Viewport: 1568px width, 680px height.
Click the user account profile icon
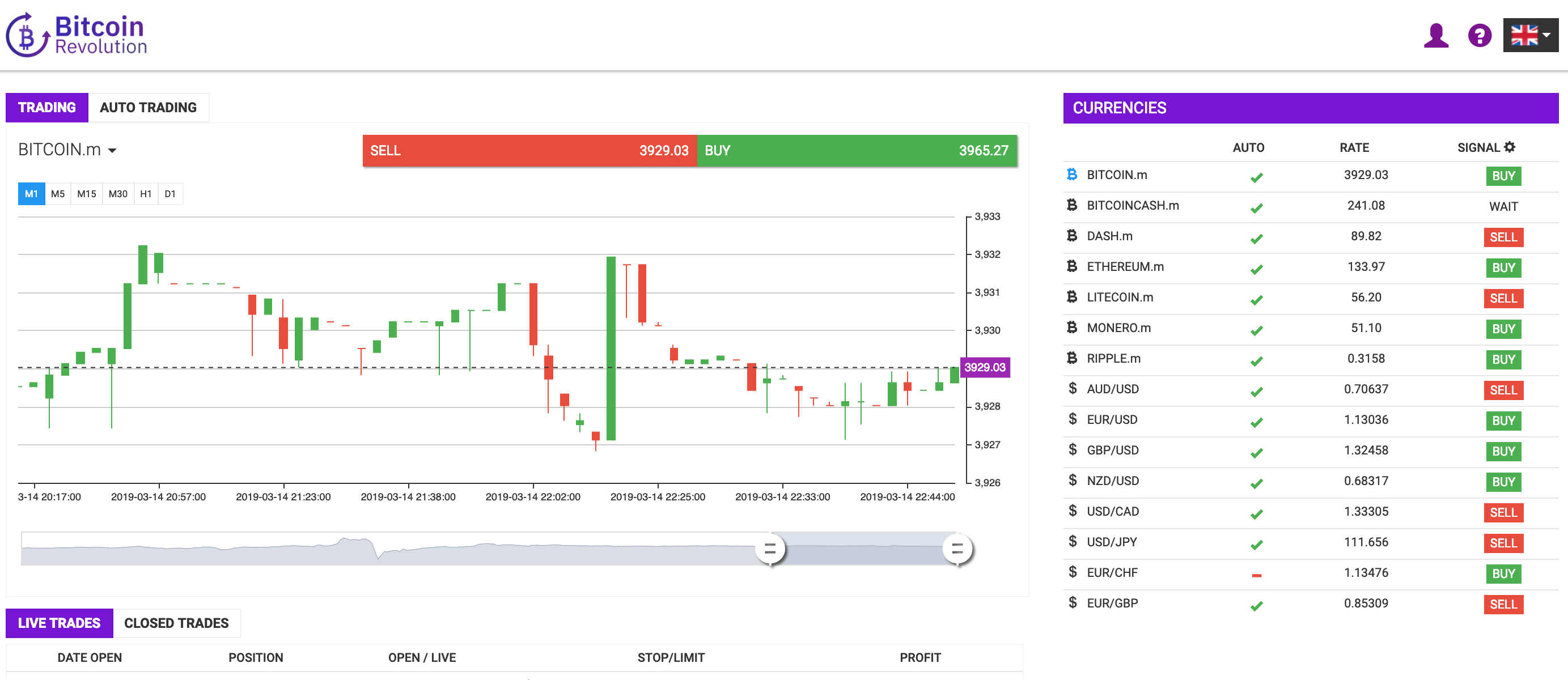click(x=1435, y=36)
